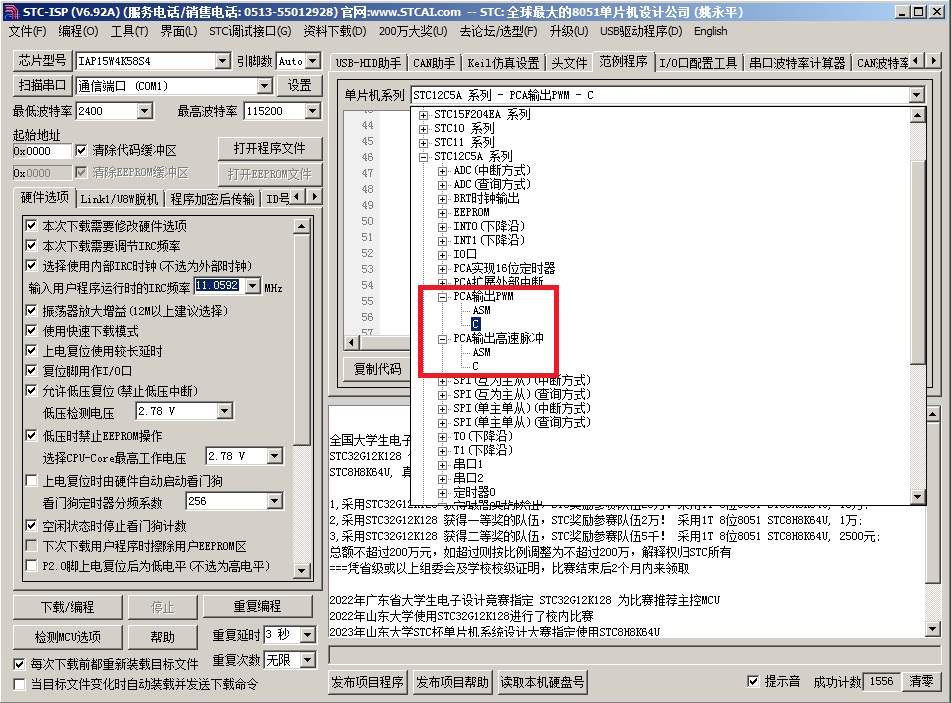Click 起始地址 0x0000 input field
The image size is (951, 703).
click(x=41, y=151)
